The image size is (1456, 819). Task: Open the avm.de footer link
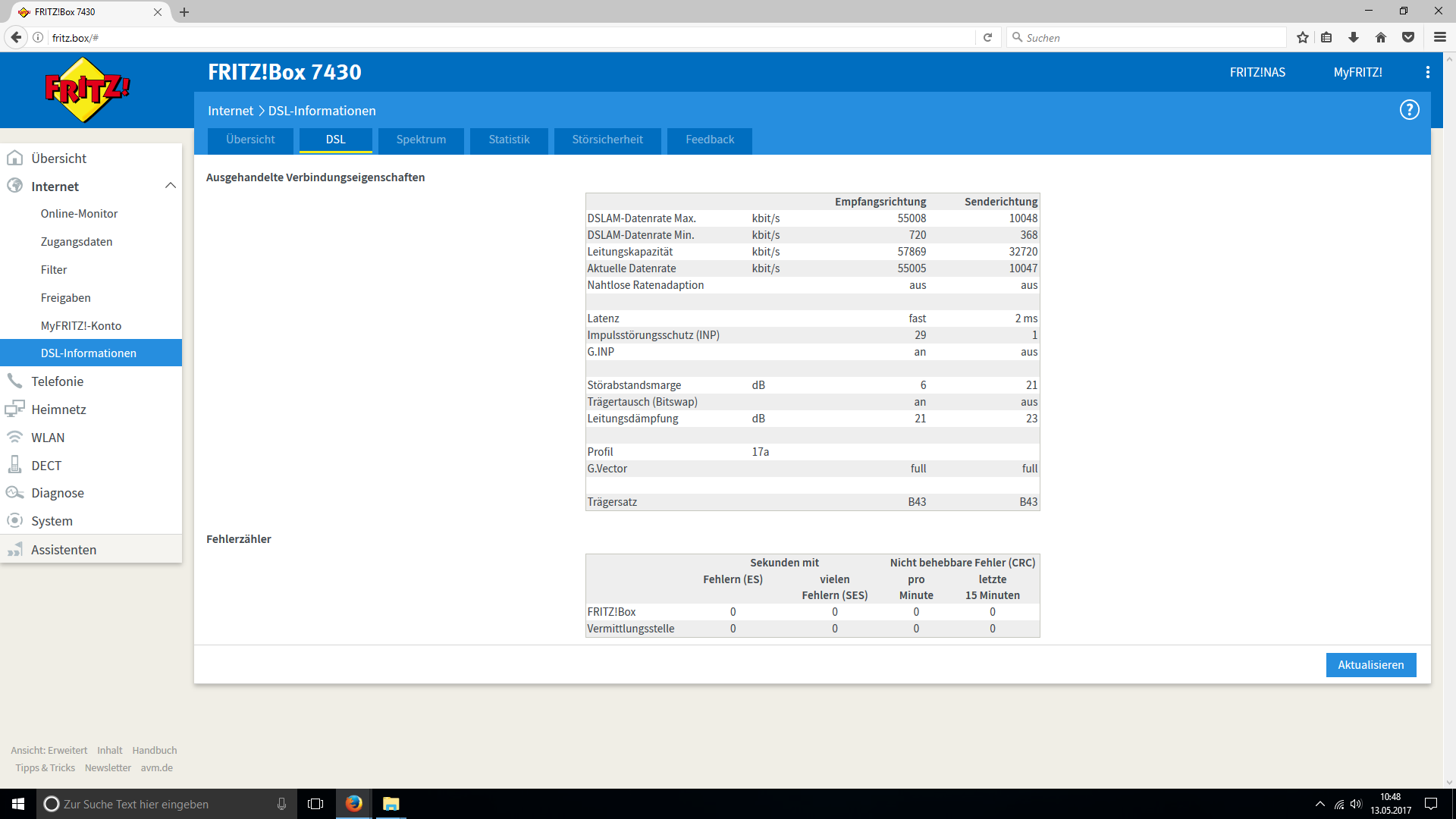click(157, 767)
